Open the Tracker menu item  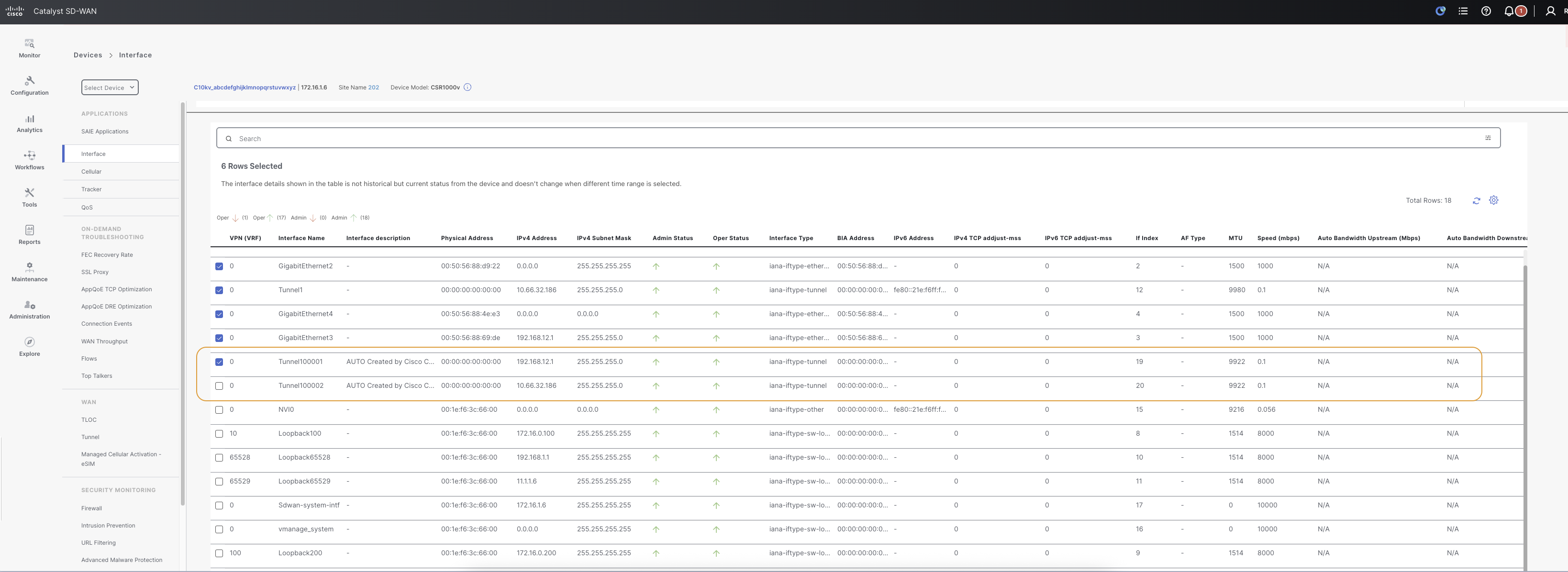tap(91, 189)
